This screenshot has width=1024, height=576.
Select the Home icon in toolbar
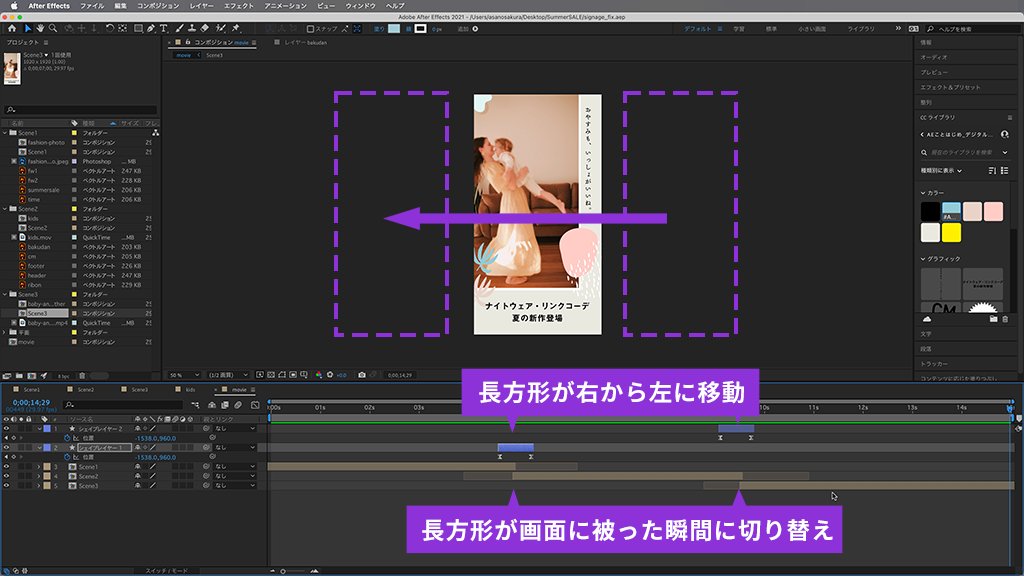(12, 29)
